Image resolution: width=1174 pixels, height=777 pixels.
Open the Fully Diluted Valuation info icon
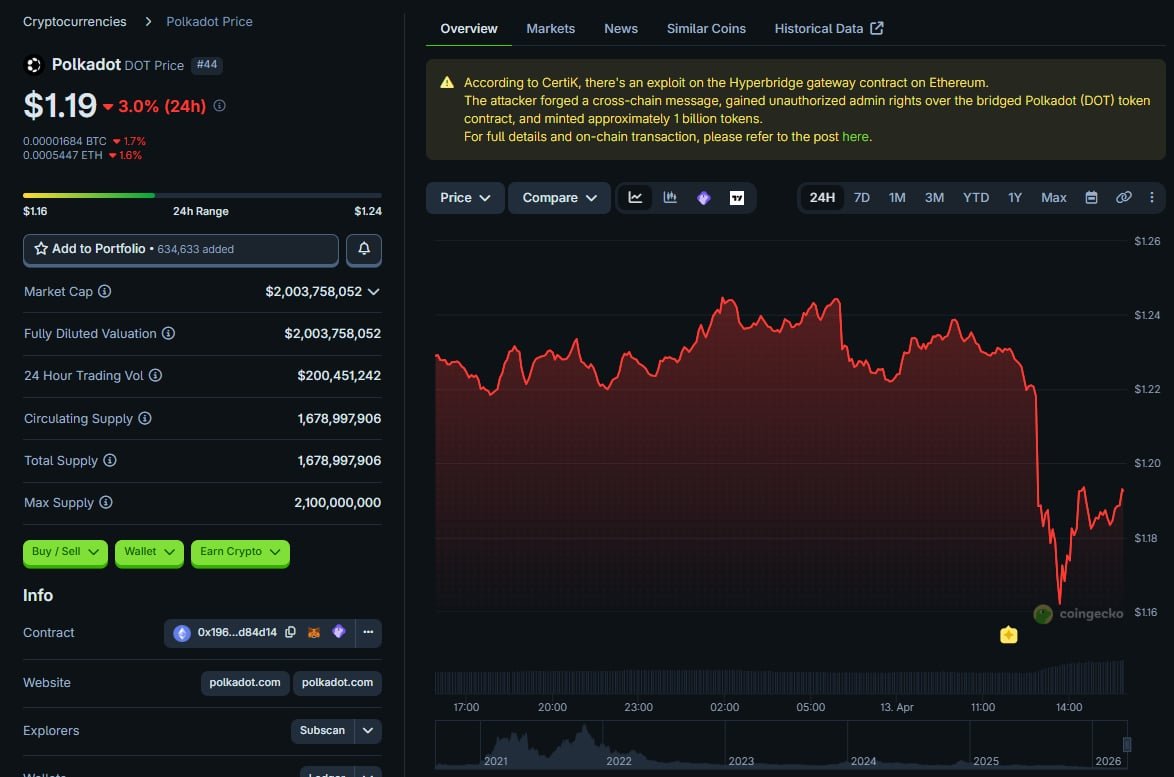168,333
